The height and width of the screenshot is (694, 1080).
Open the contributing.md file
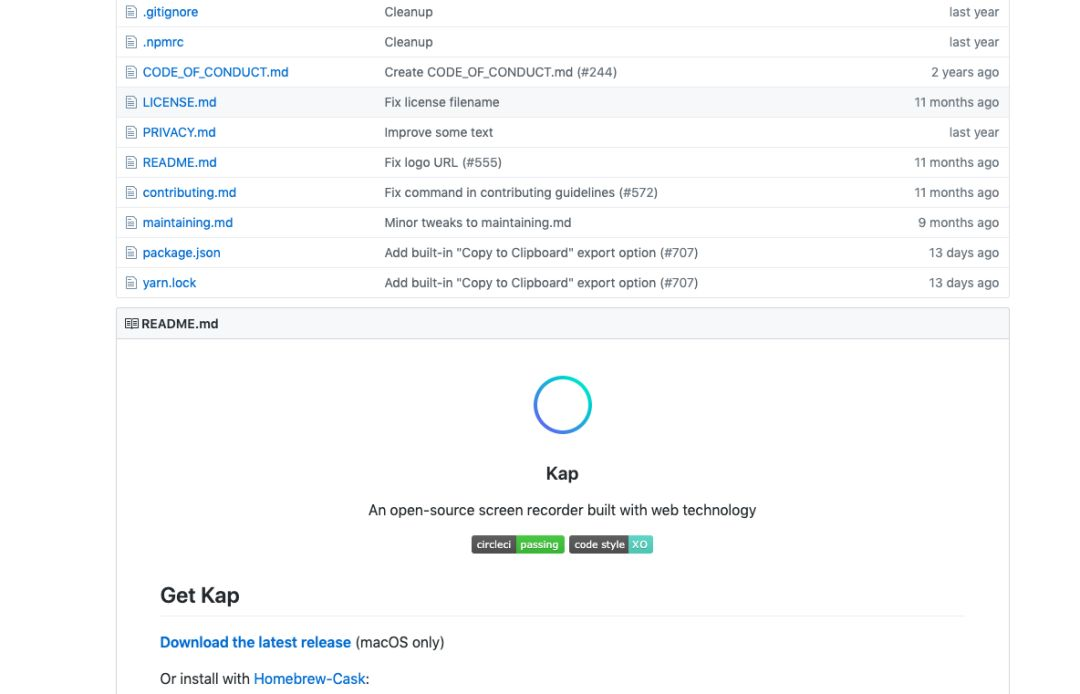tap(189, 192)
